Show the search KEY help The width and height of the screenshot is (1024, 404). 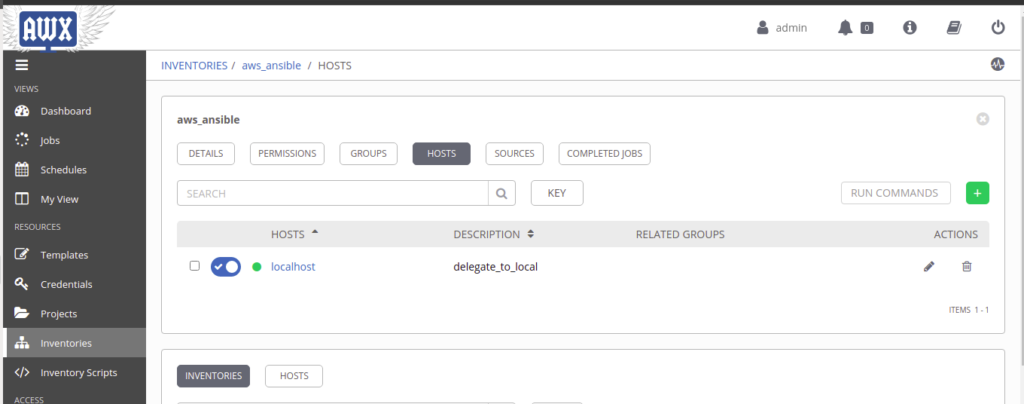click(556, 193)
